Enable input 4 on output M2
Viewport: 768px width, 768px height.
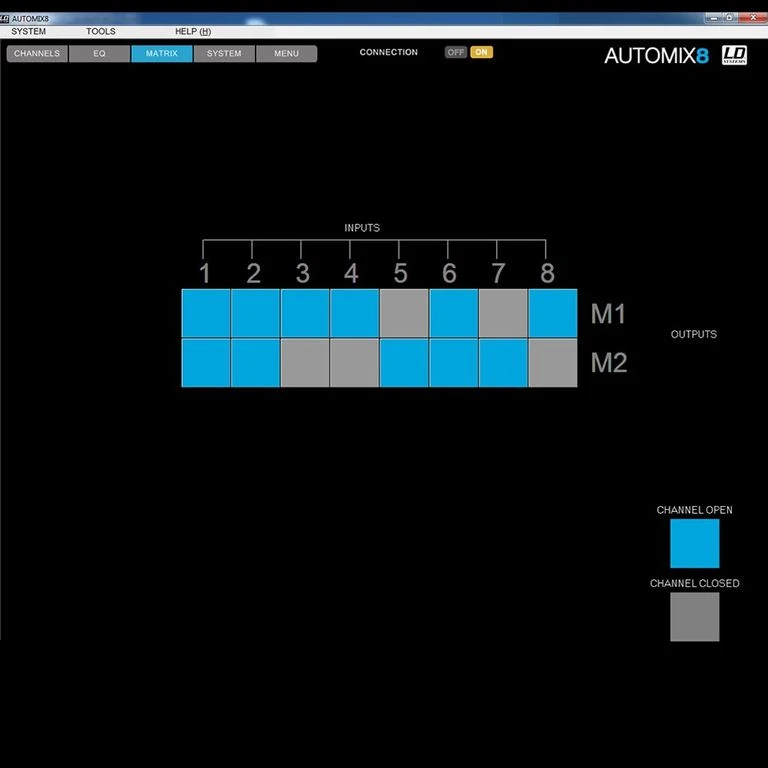point(354,363)
